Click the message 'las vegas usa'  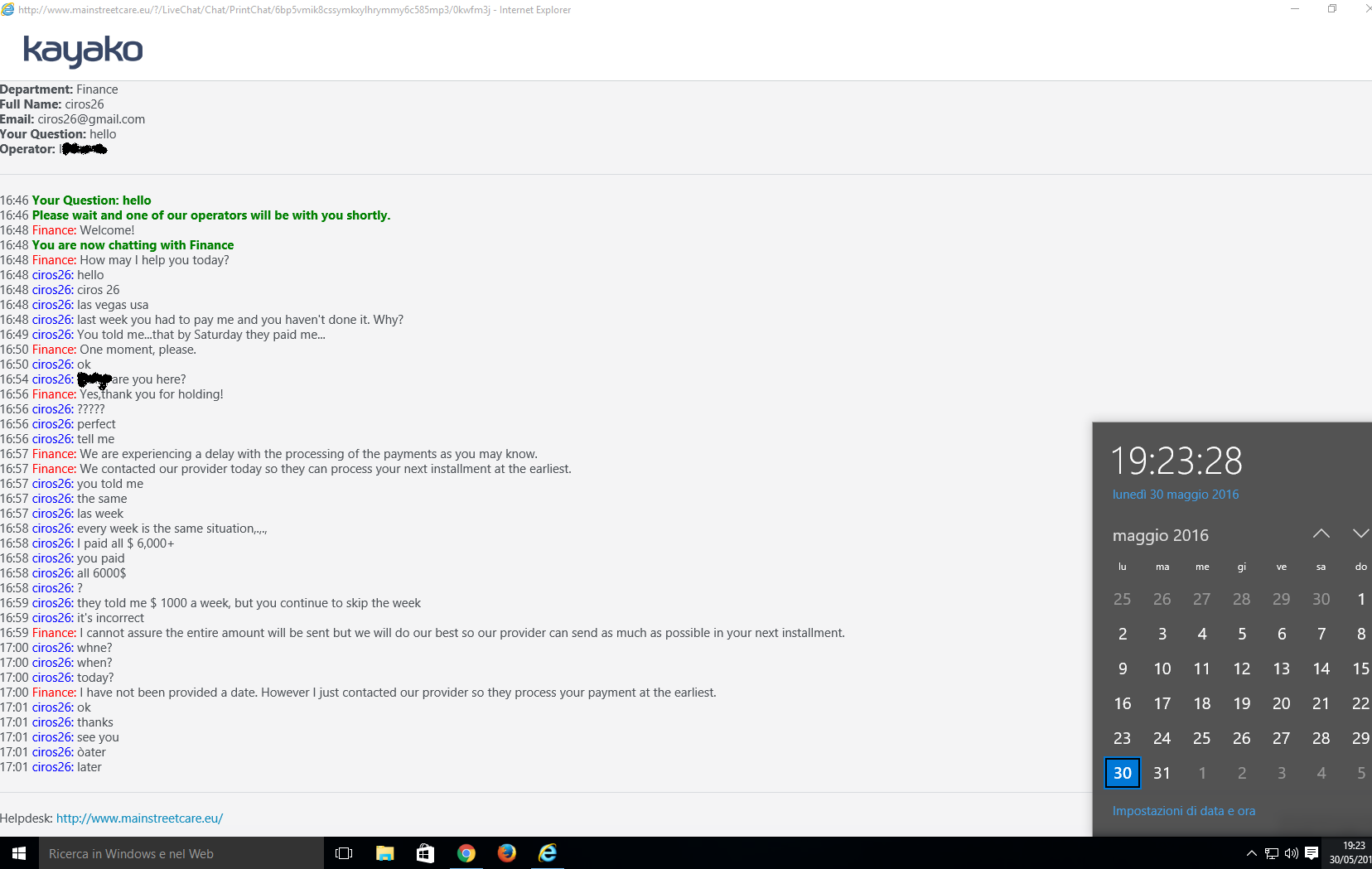pyautogui.click(x=113, y=305)
